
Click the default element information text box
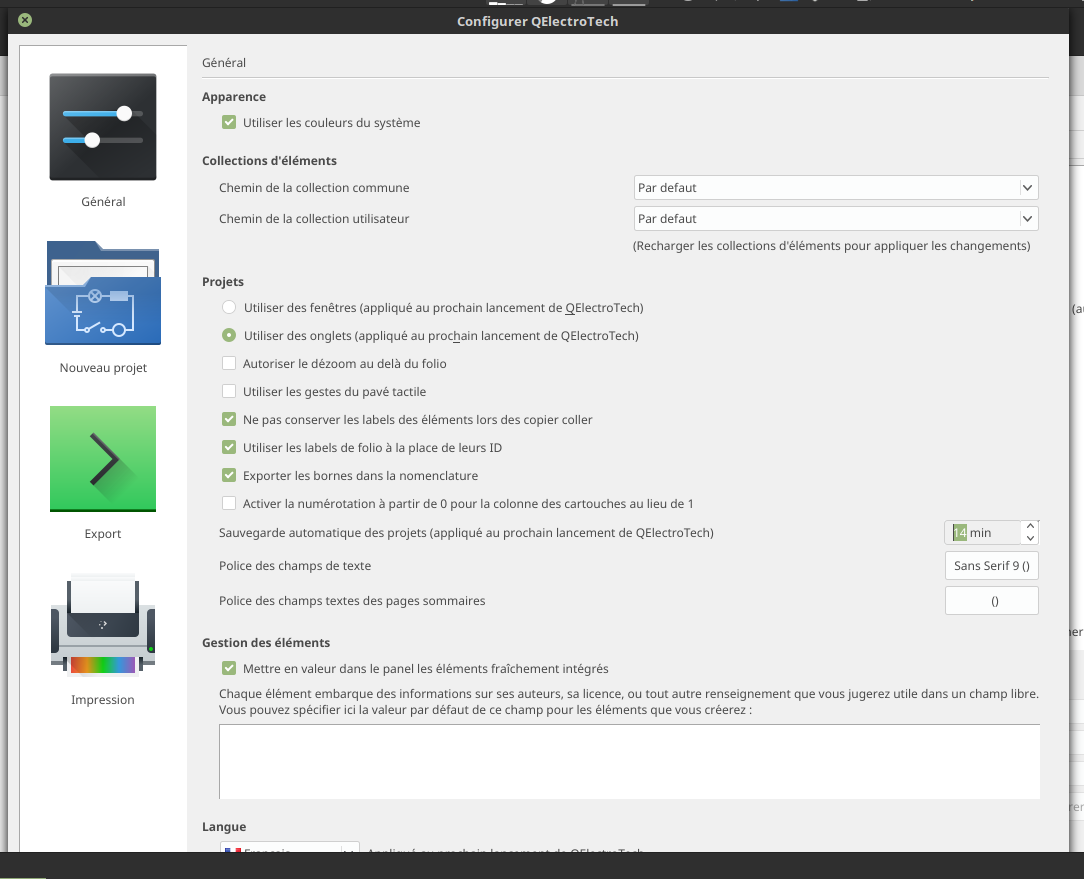point(628,761)
